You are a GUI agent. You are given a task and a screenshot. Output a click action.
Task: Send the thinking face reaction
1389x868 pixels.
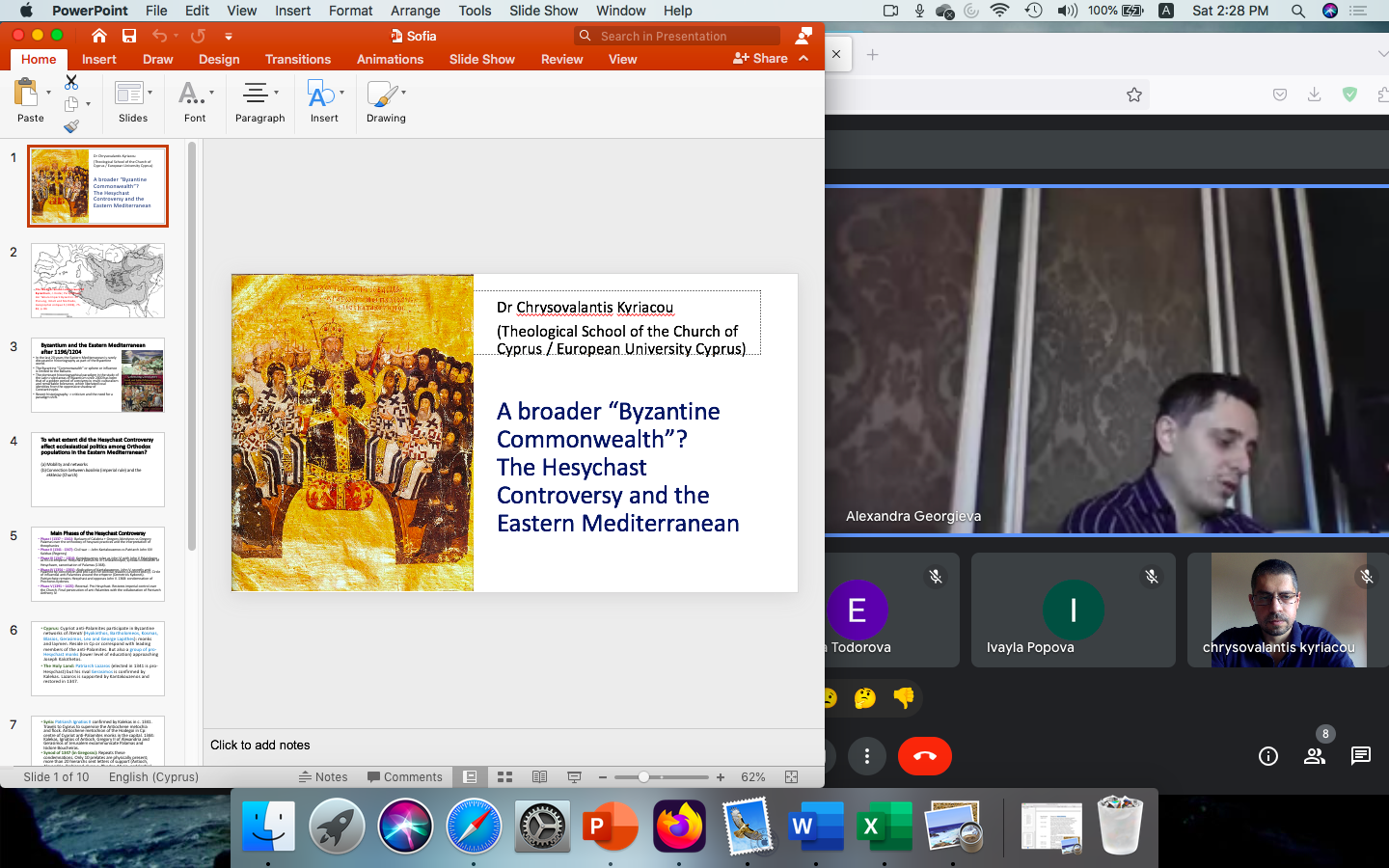click(865, 697)
